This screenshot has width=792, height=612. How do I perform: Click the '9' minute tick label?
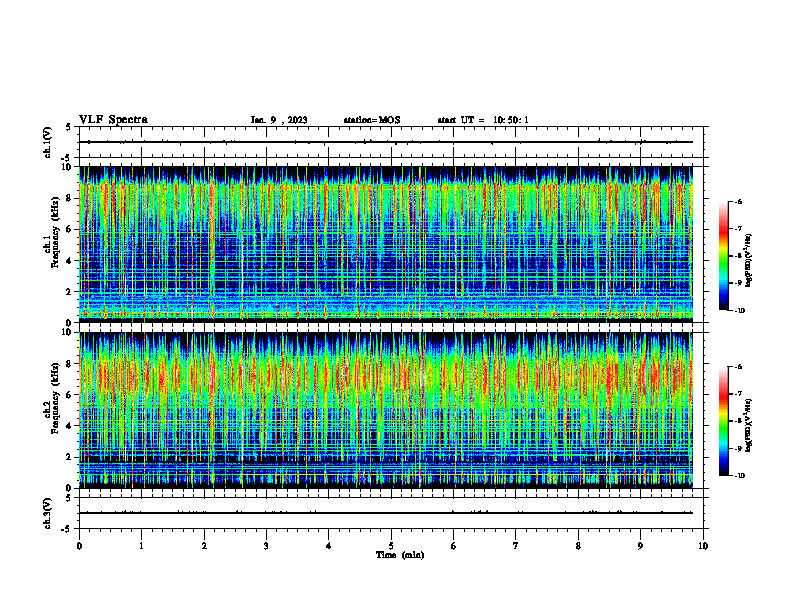(640, 546)
